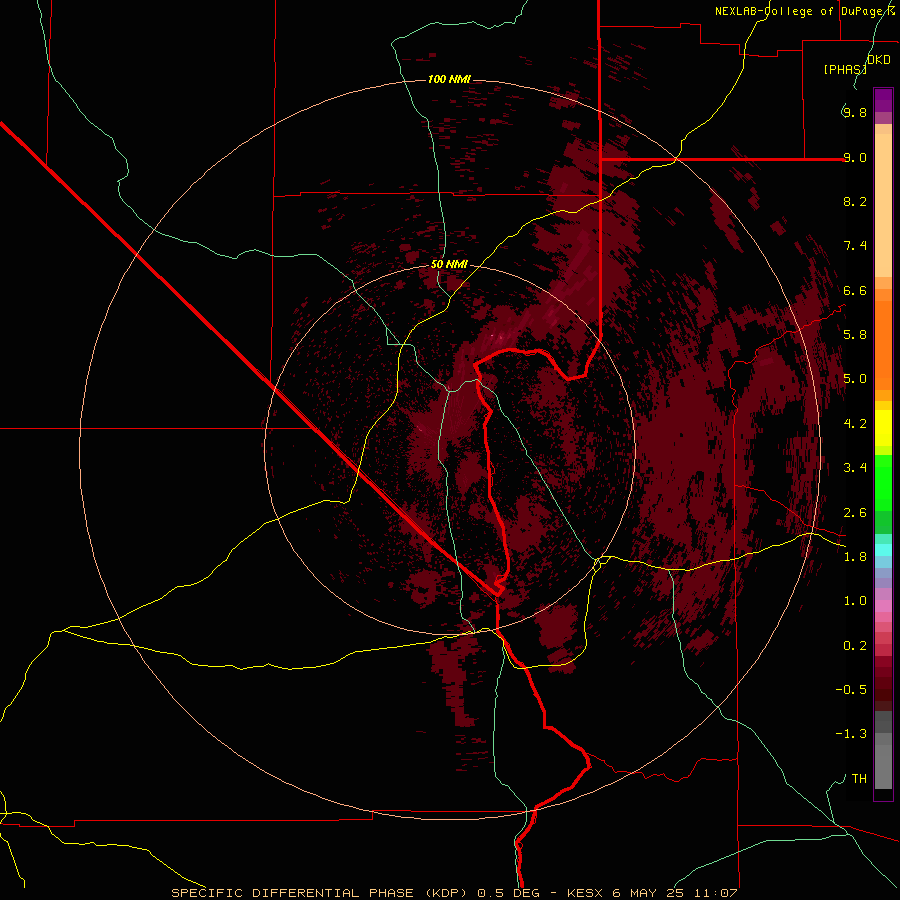Click the 5.8 scale label
900x900 pixels.
point(855,335)
